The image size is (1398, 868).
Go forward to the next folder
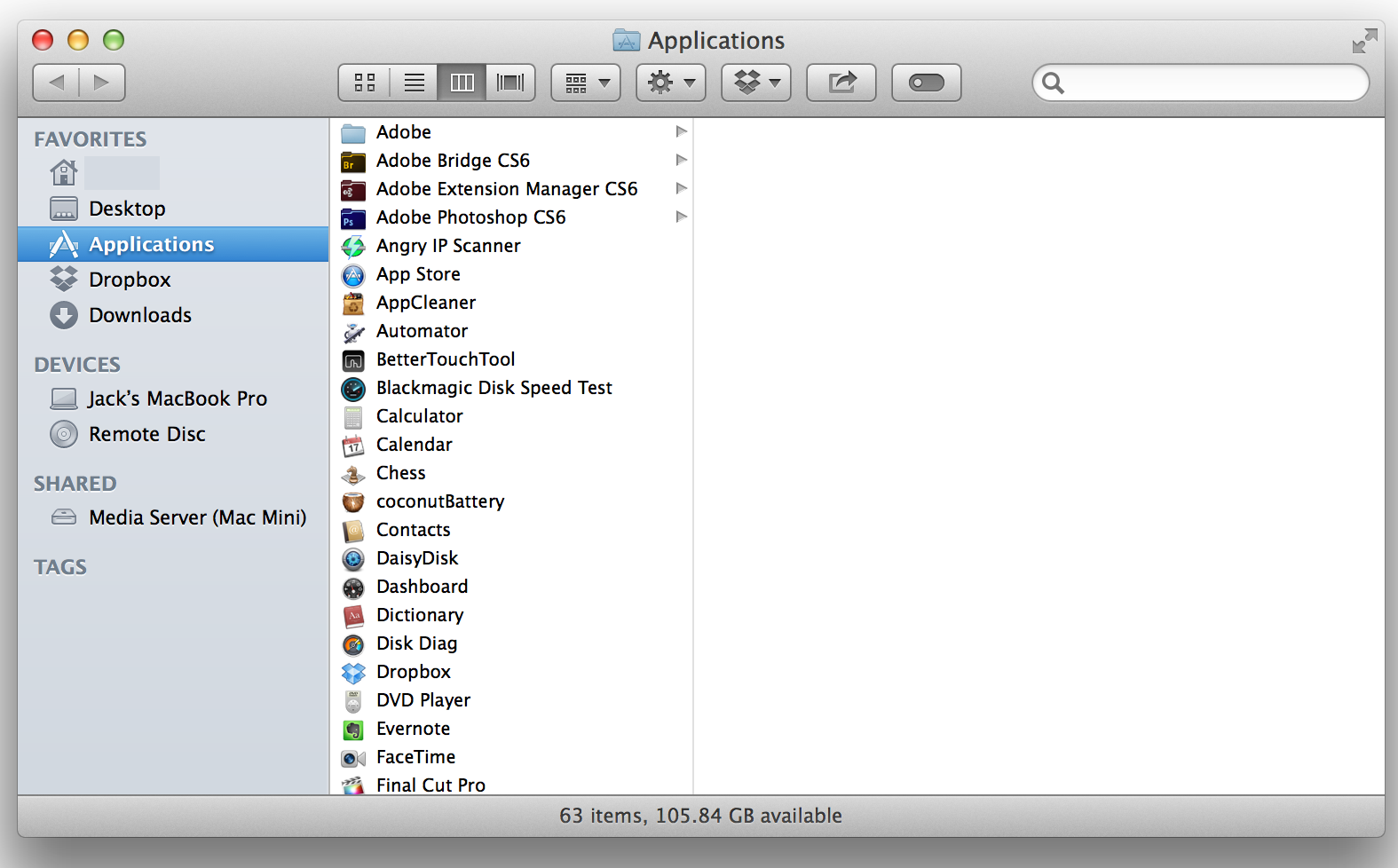coord(102,83)
